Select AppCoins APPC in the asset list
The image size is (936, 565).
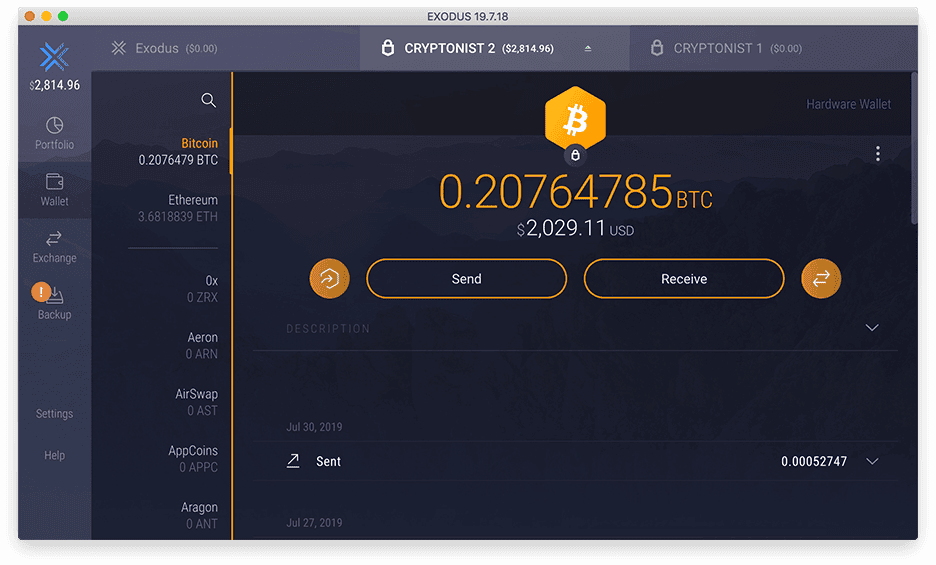point(193,459)
